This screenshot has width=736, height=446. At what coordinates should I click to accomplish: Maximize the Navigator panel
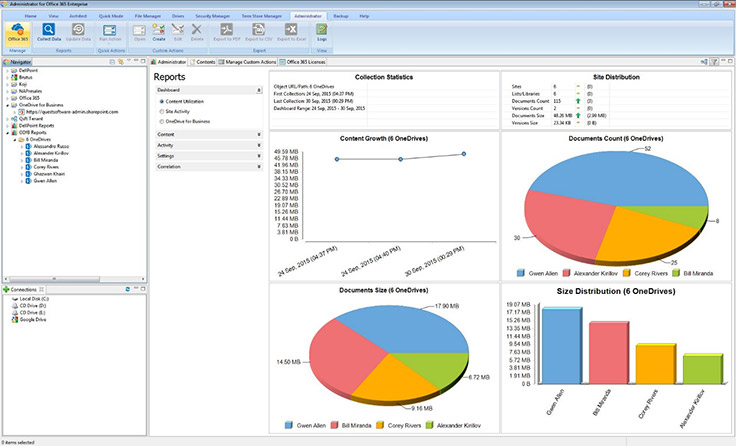coord(143,62)
